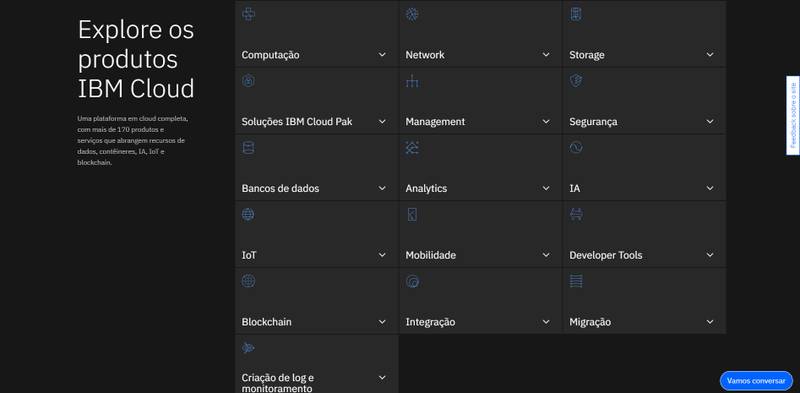
Task: Click the Computação category icon
Action: [248, 14]
